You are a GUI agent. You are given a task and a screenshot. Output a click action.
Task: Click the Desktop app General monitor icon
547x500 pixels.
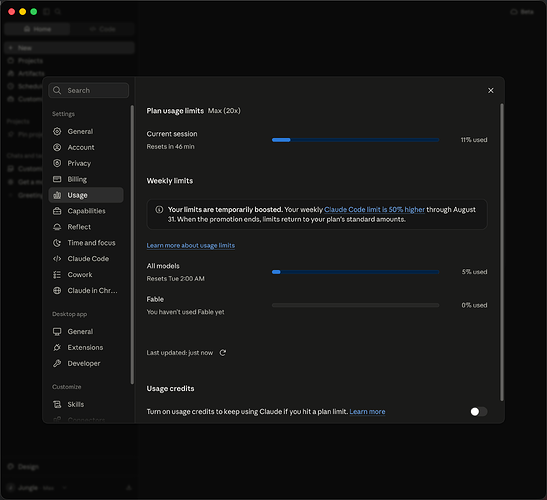[x=57, y=331]
